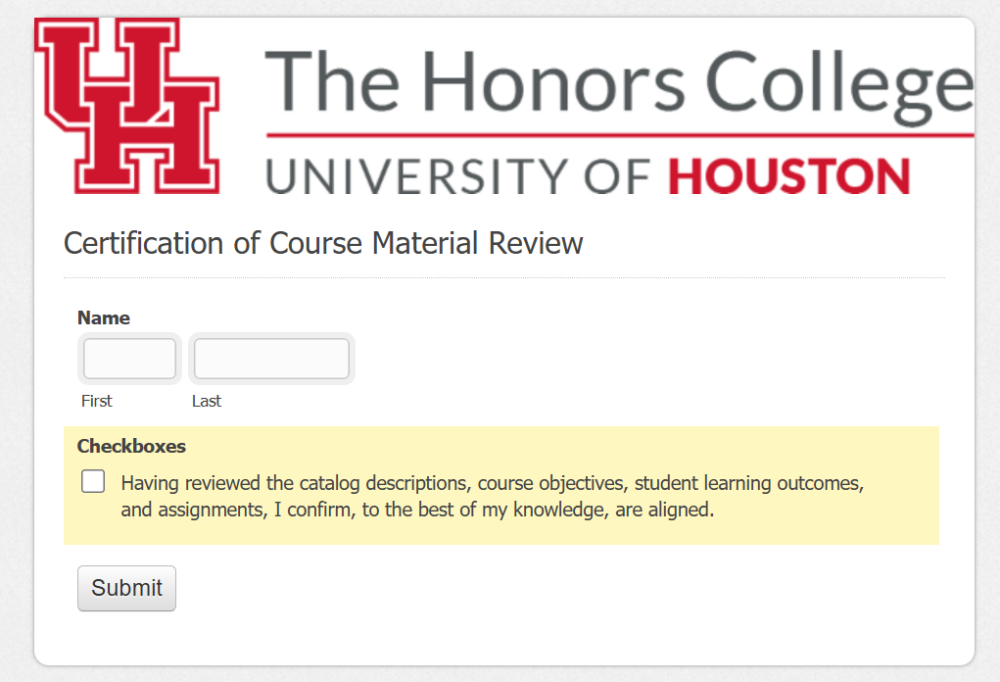Click the red divider line under Honors College

620,130
